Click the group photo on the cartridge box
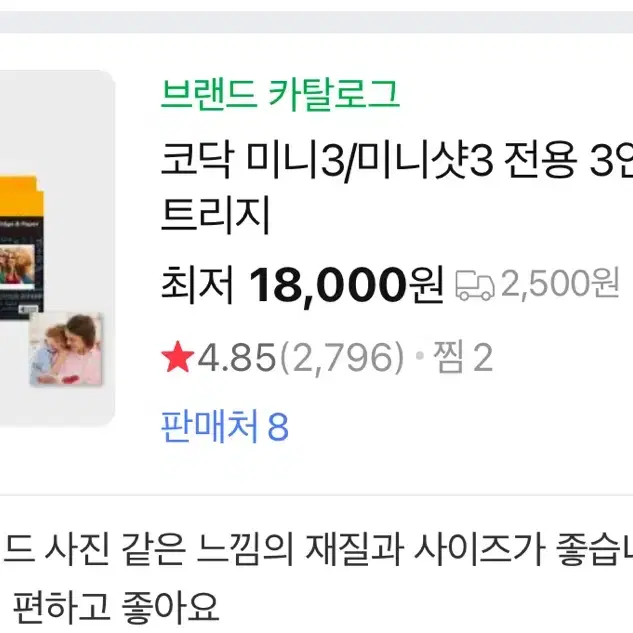 17,264
